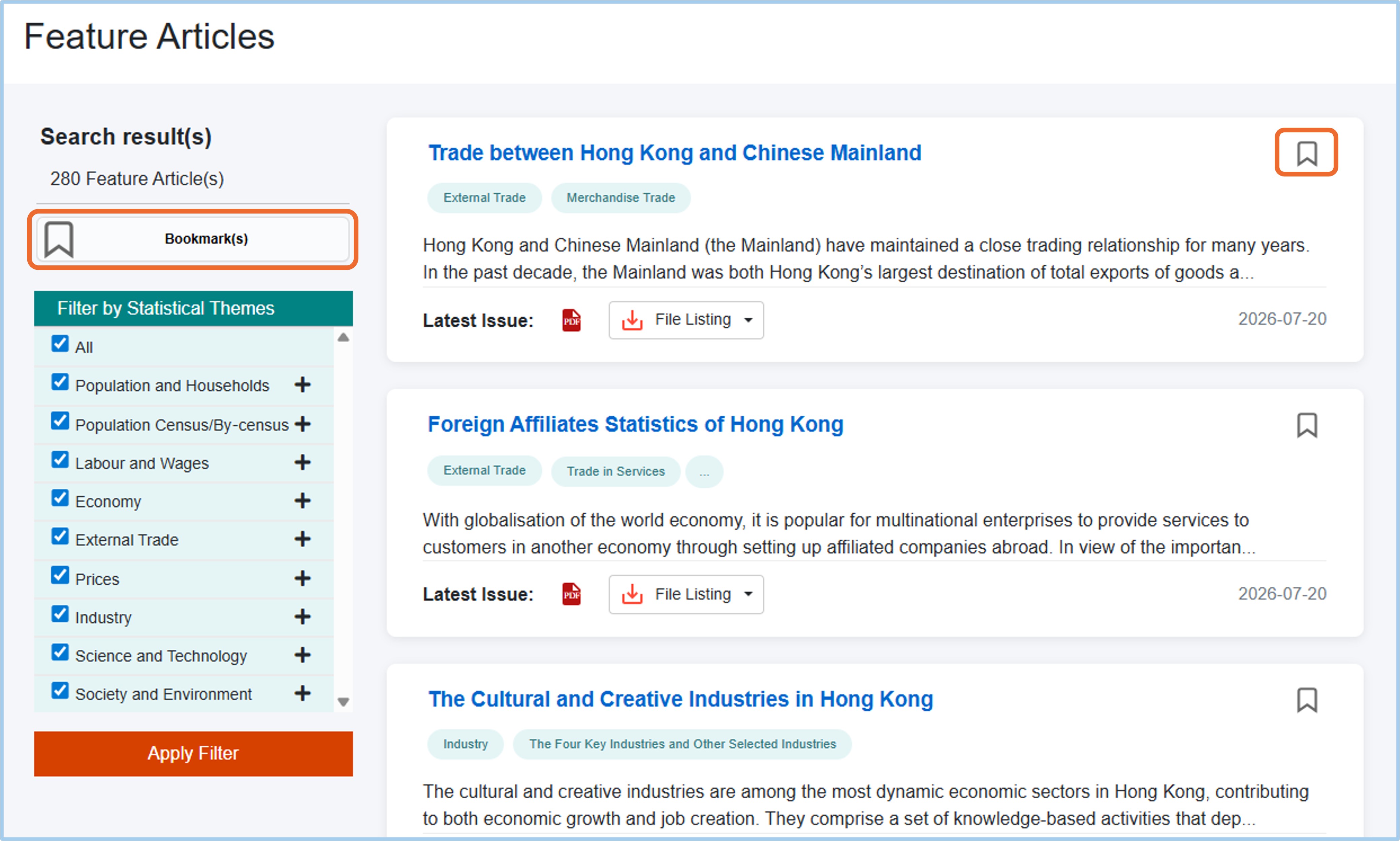Toggle the Economy checkbox

pos(60,498)
